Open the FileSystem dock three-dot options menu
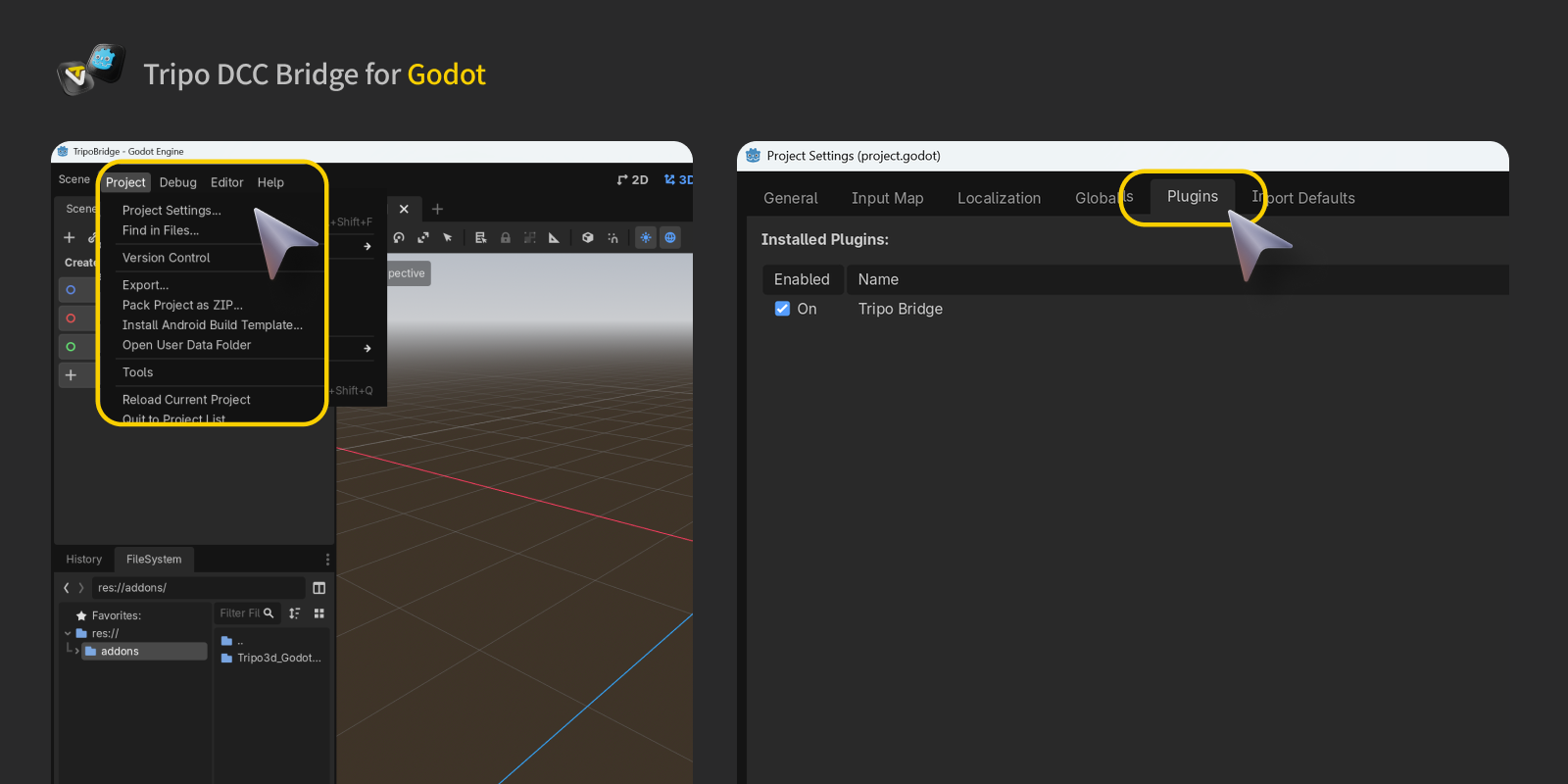 (327, 560)
